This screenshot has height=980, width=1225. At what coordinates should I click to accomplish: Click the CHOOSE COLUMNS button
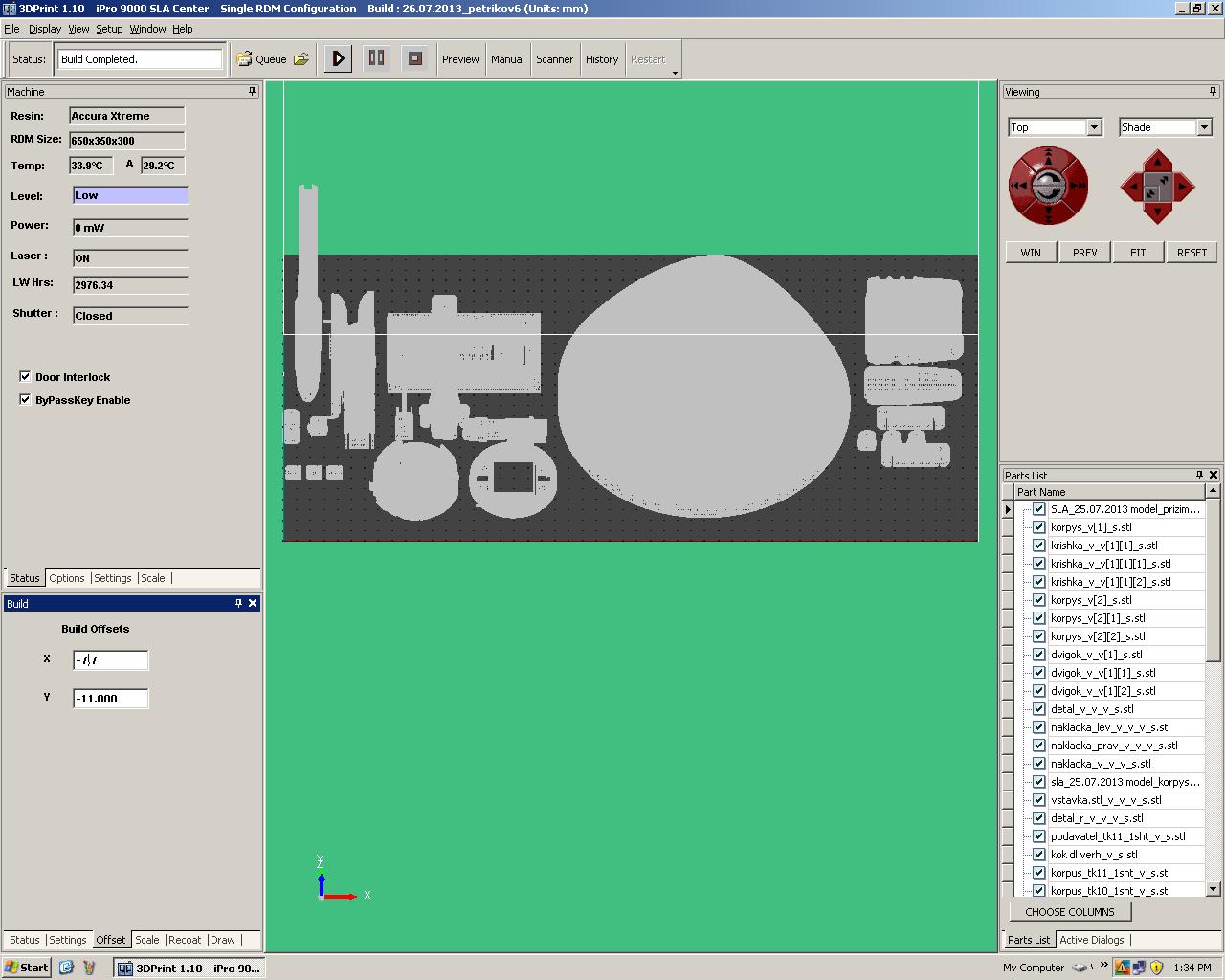point(1070,912)
